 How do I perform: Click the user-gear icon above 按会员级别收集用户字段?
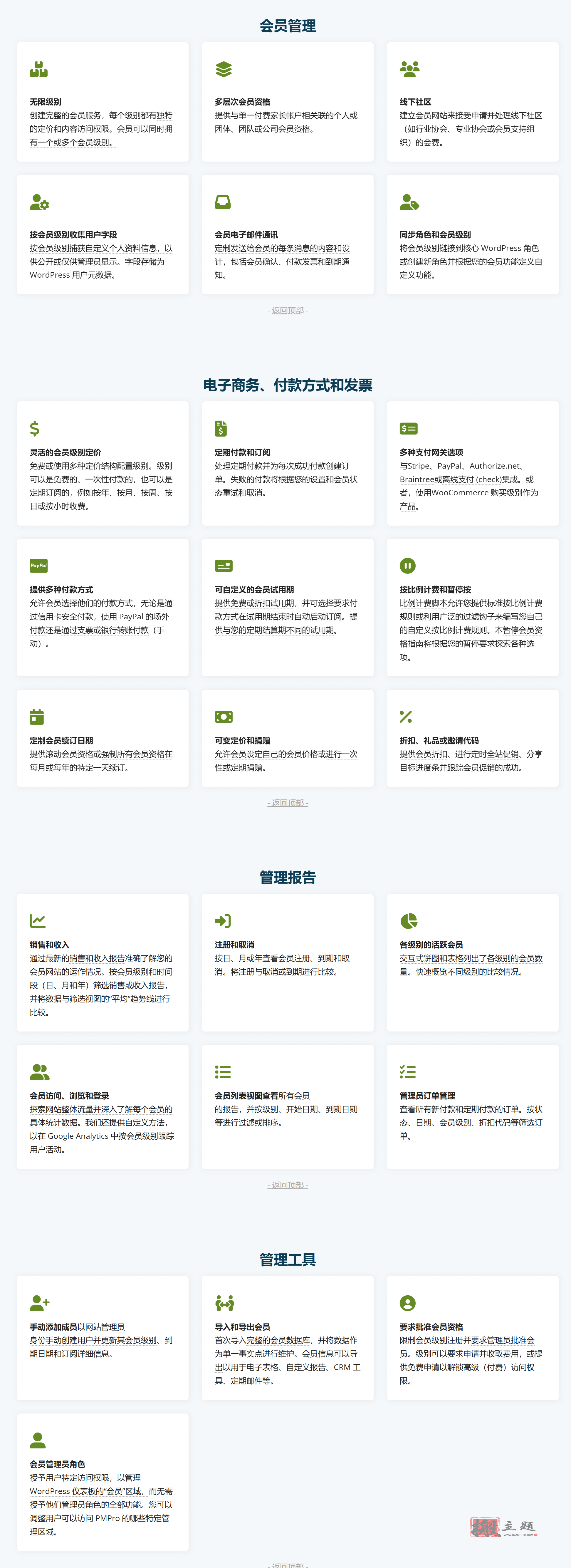tap(39, 202)
